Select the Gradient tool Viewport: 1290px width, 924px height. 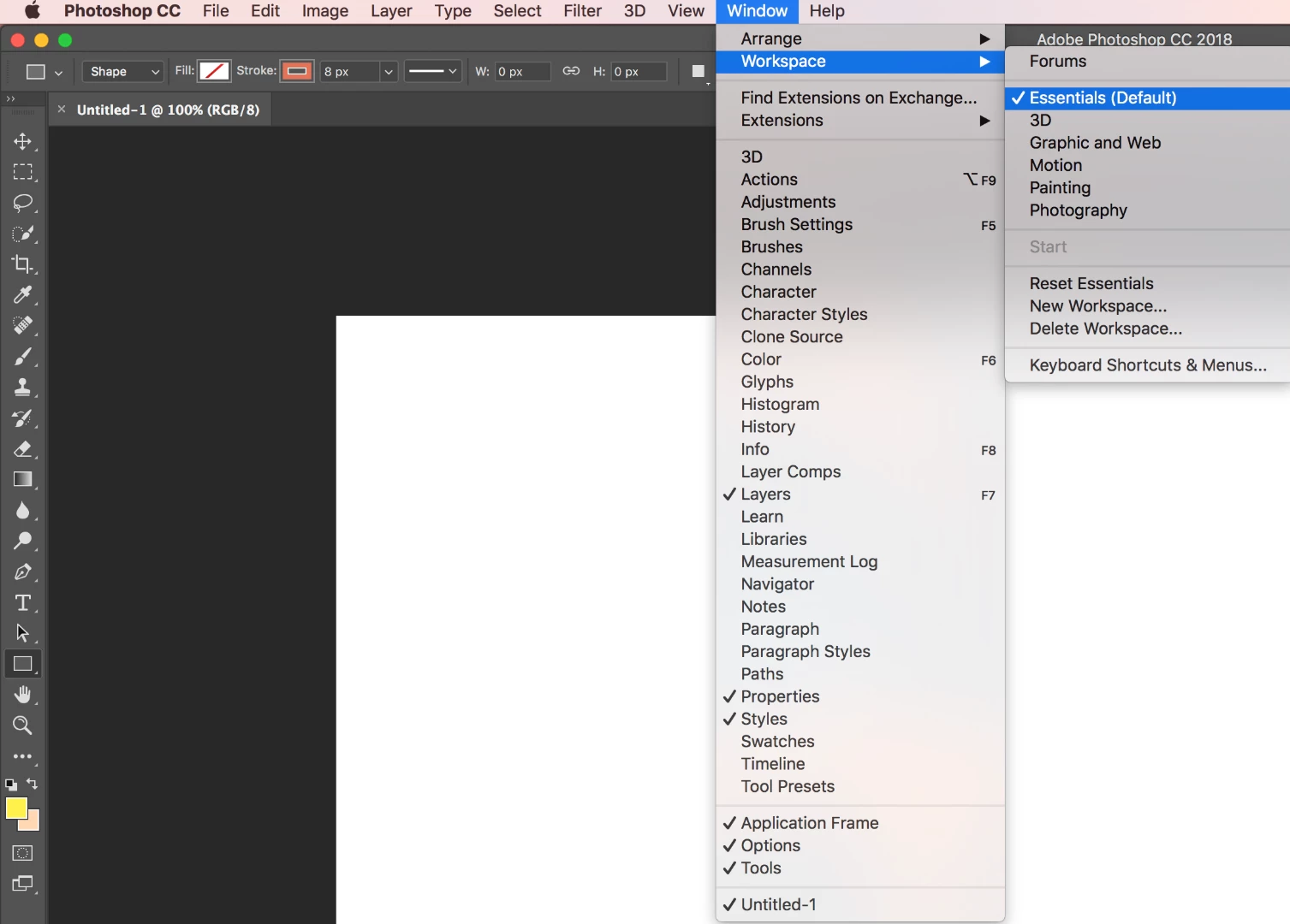23,480
